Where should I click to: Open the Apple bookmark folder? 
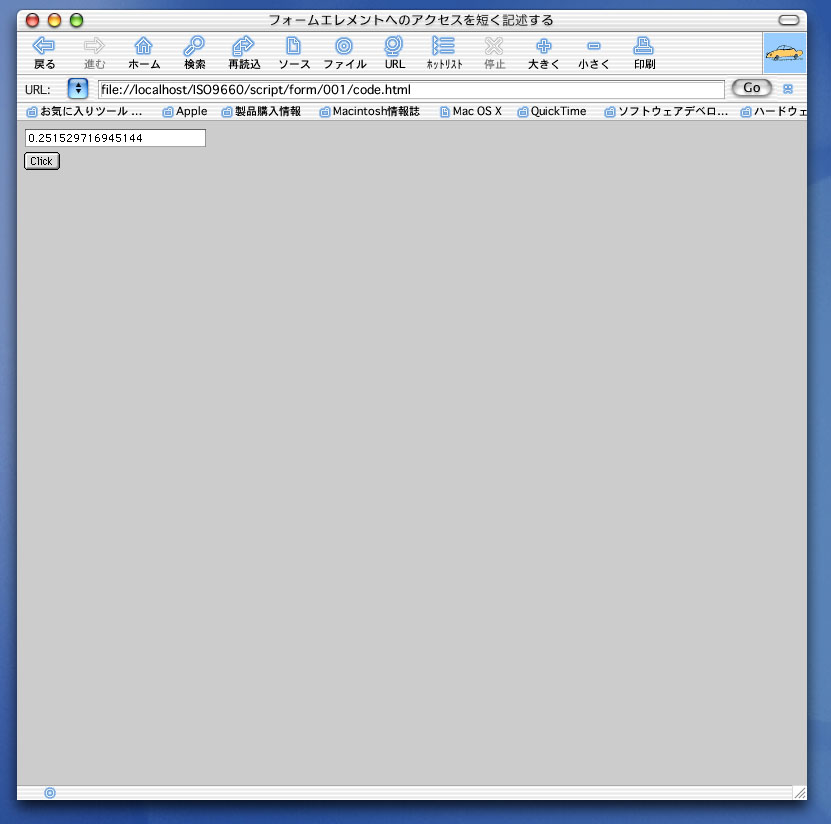[185, 111]
